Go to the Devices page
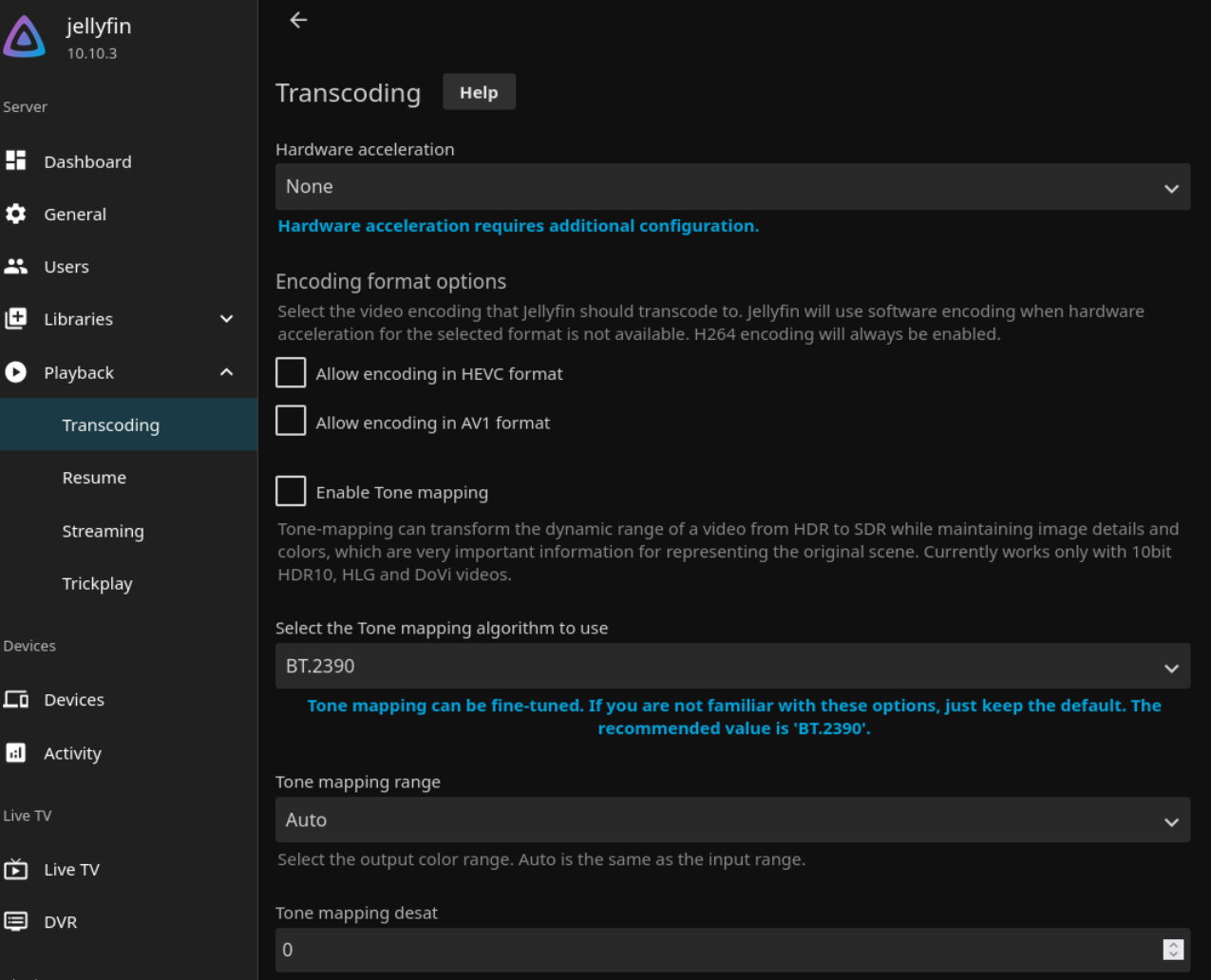The height and width of the screenshot is (980, 1211). click(128, 700)
